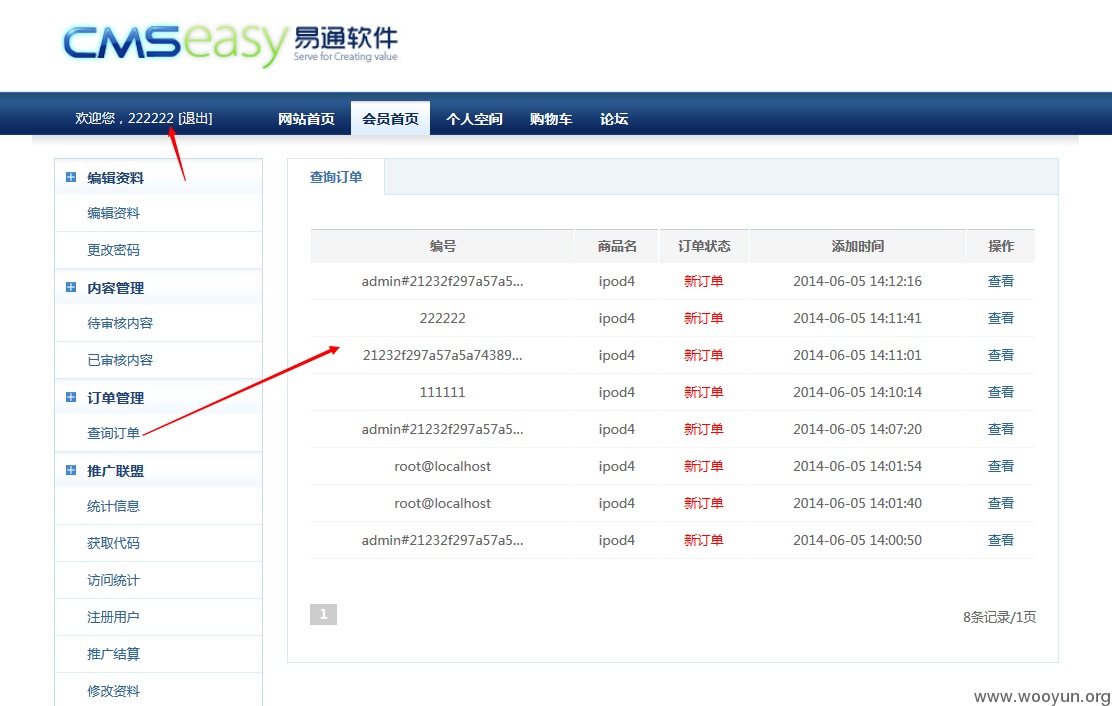Viewport: 1112px width, 706px height.
Task: Click 新订单 status in the 14:10:14 row
Action: (704, 391)
